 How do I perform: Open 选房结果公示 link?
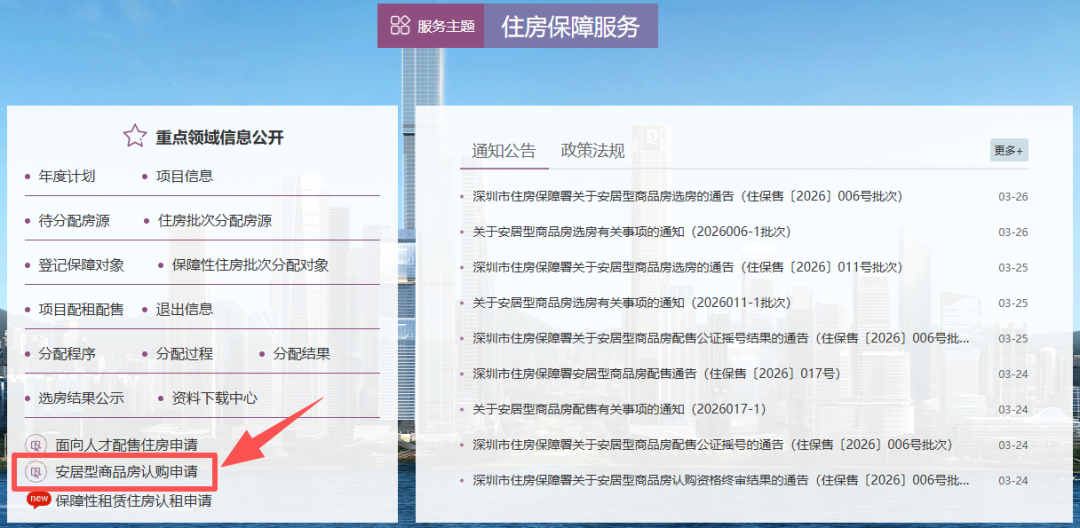coord(81,398)
